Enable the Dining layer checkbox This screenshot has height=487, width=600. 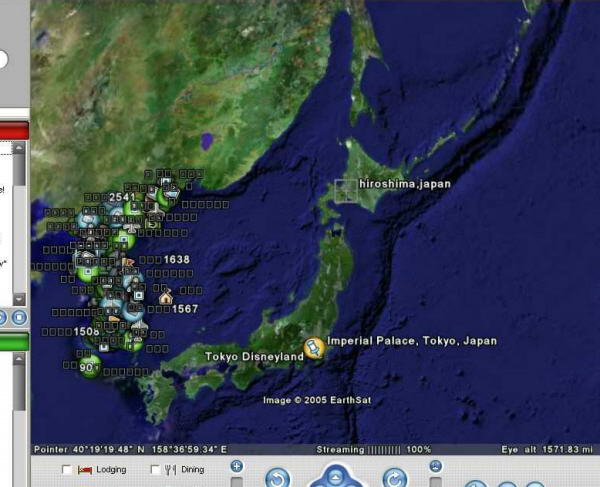coord(155,470)
